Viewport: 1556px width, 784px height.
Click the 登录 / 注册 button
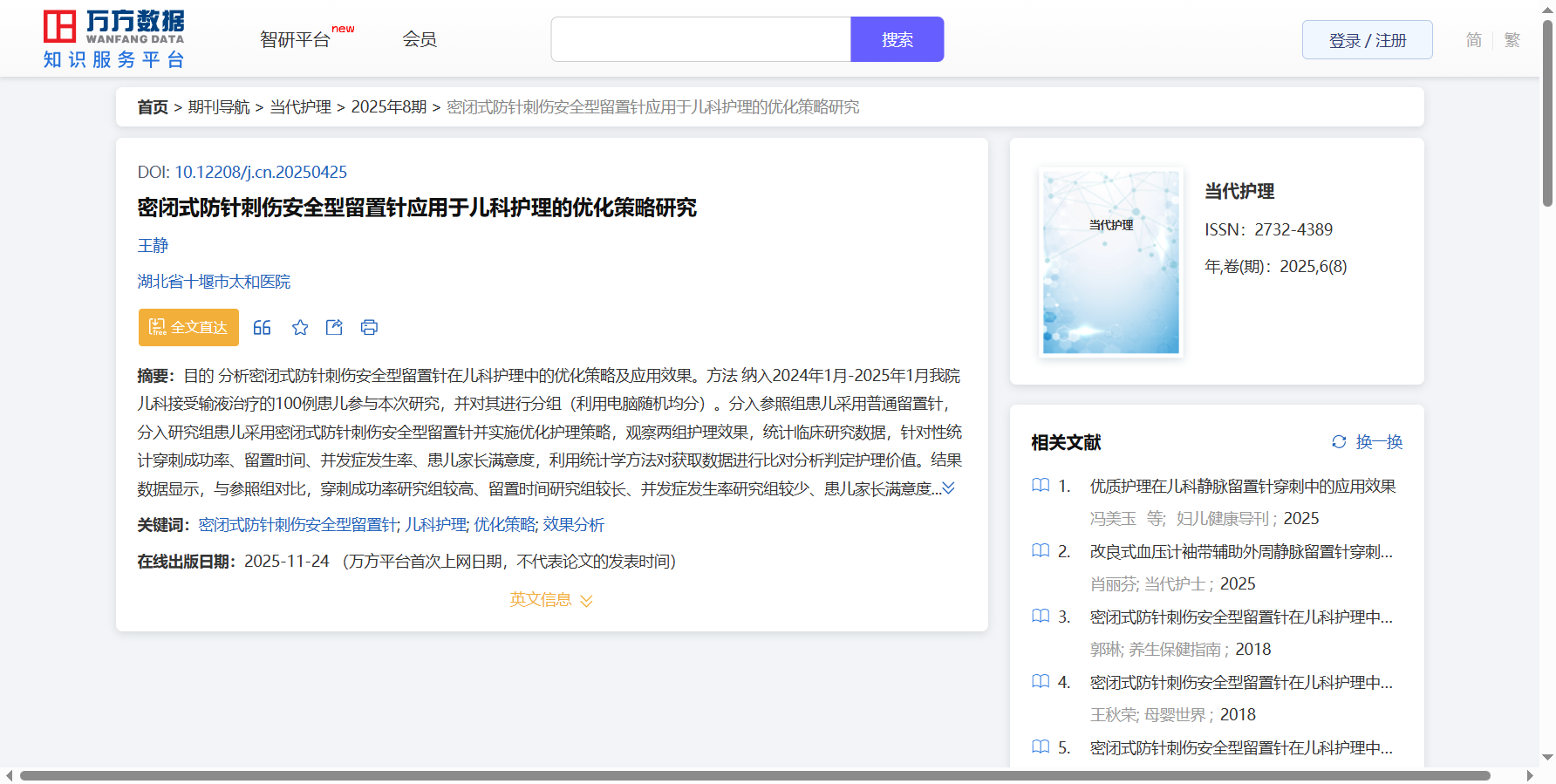click(x=1367, y=40)
